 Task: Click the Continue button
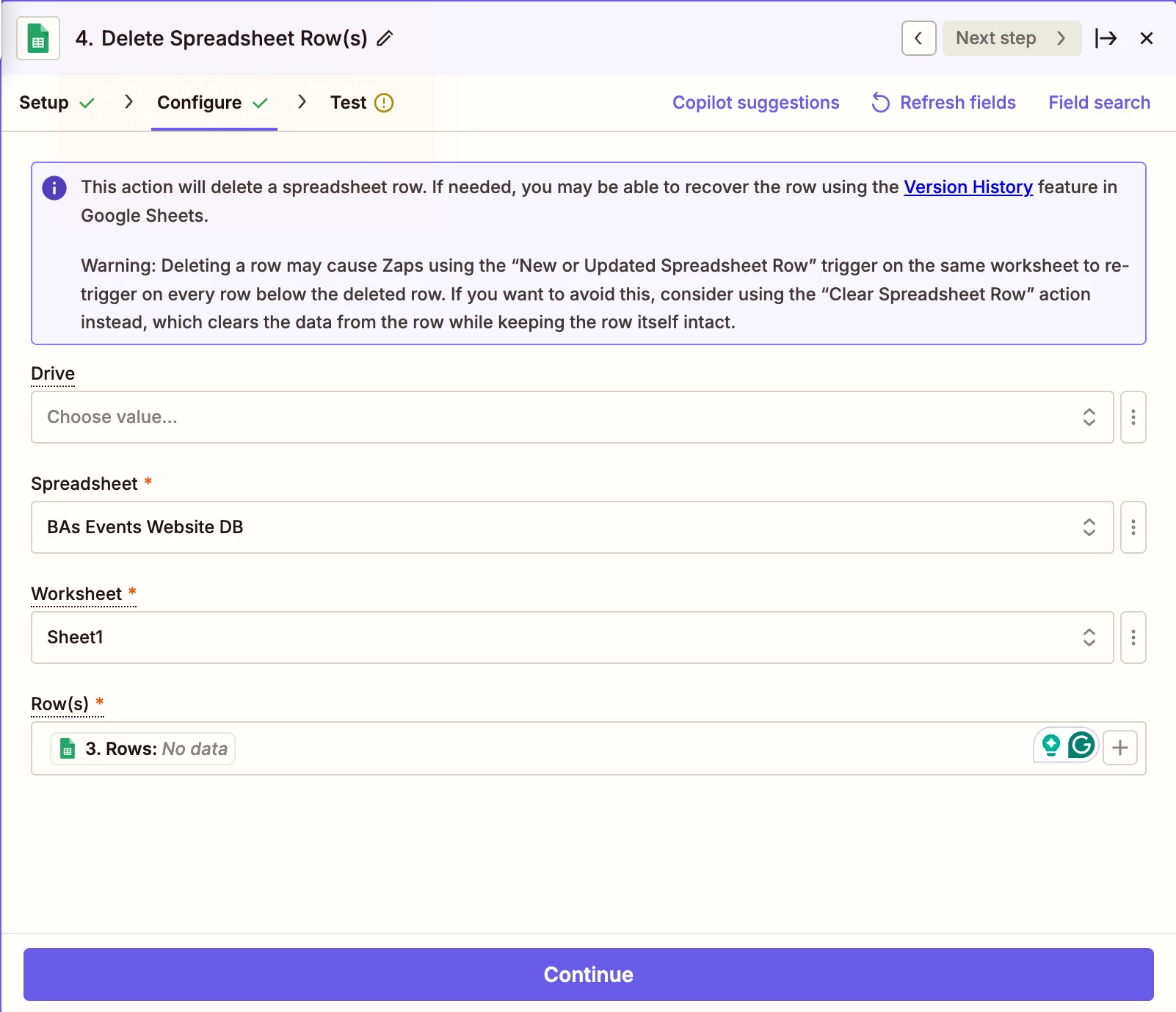point(589,975)
